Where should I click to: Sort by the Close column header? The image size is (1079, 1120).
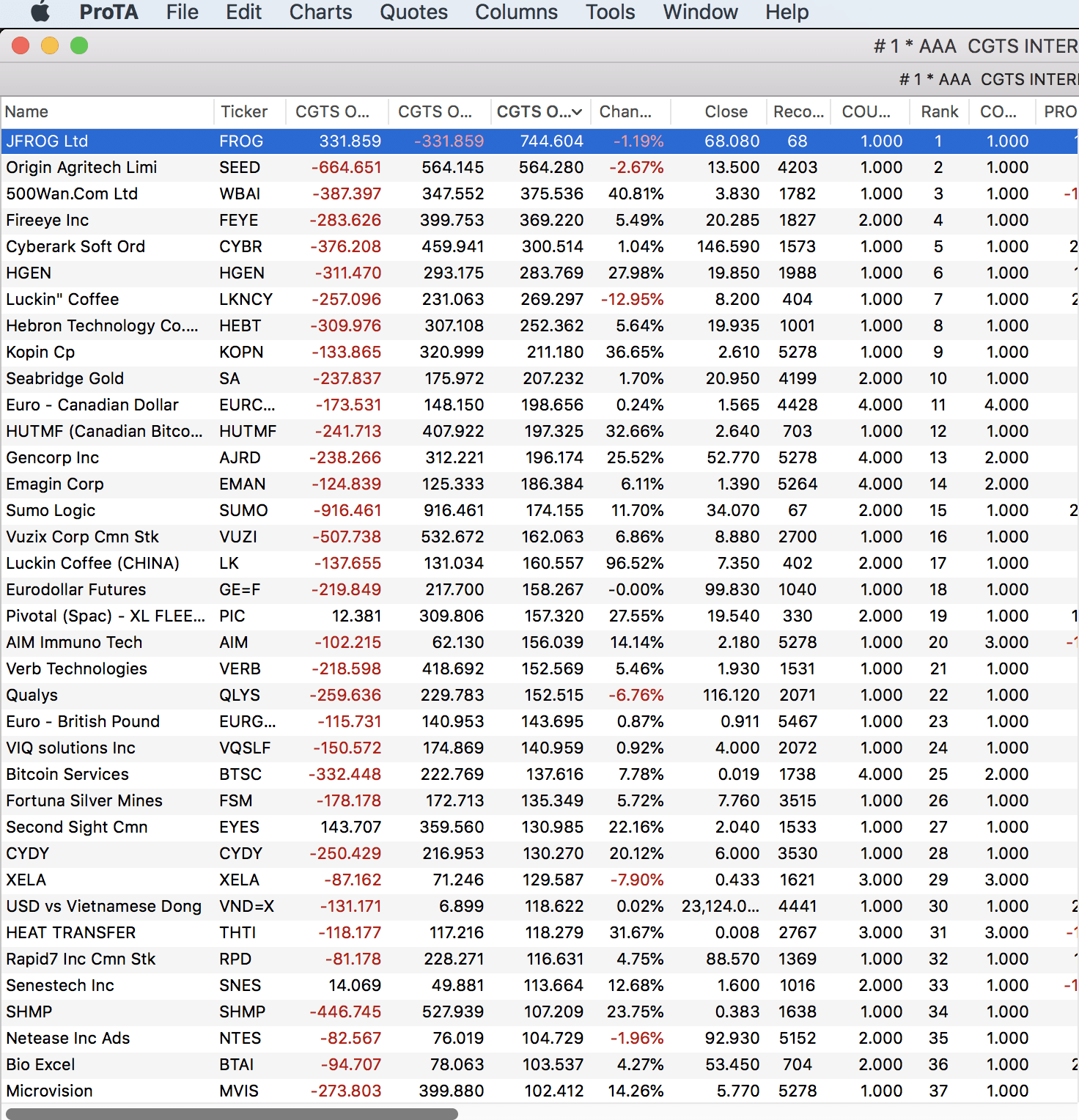coord(718,111)
